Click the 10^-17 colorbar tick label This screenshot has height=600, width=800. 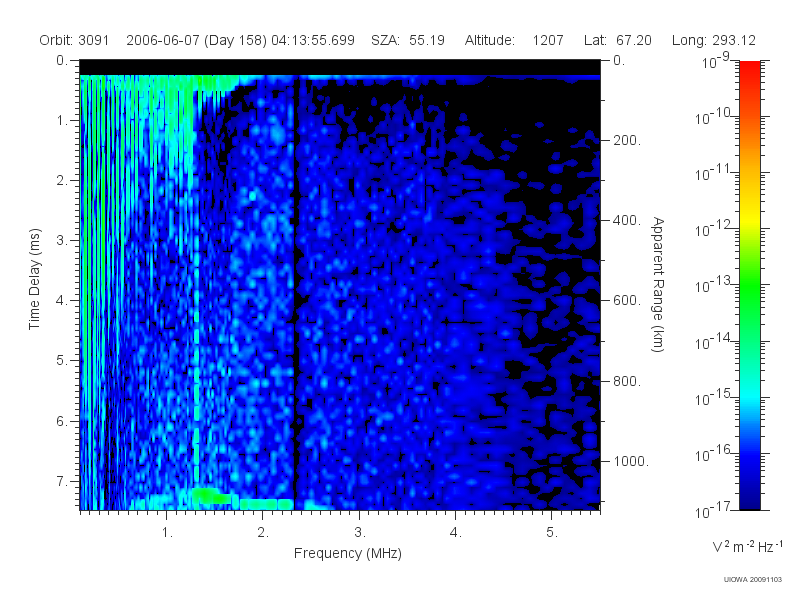tap(712, 510)
